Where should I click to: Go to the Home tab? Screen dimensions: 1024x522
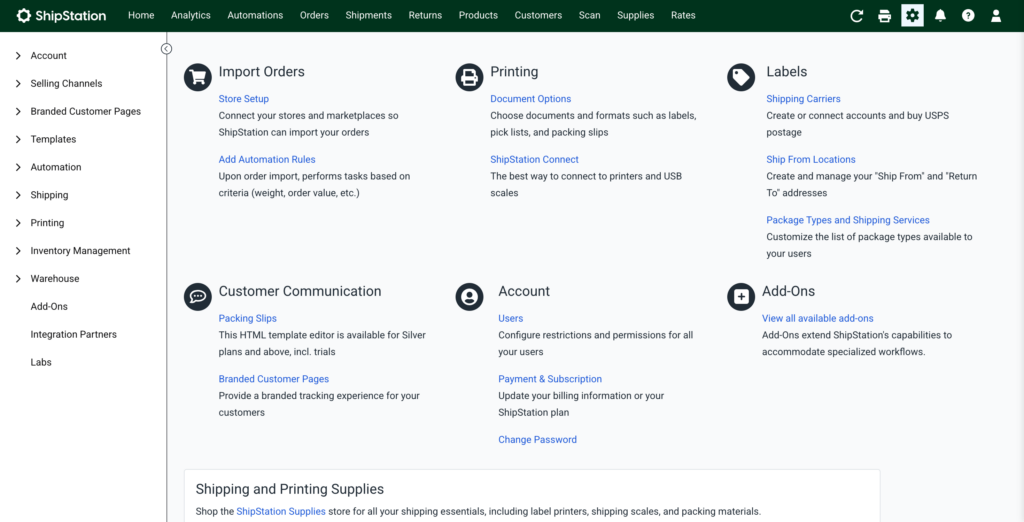coord(141,15)
